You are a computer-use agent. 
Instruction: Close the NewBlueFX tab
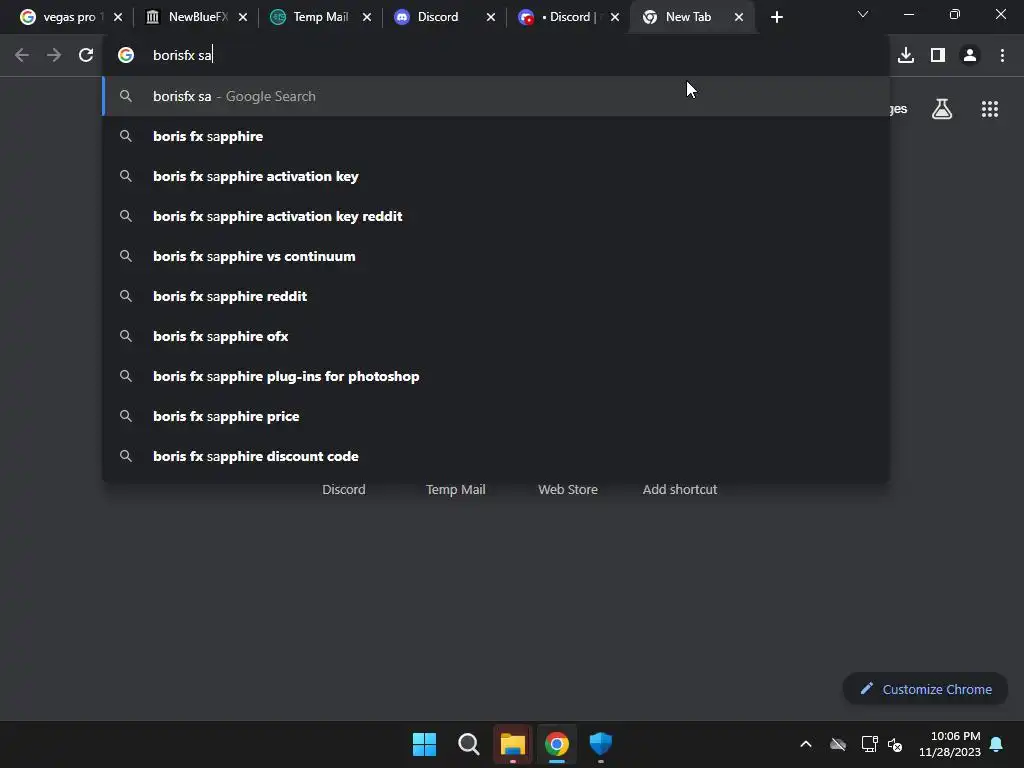243,17
